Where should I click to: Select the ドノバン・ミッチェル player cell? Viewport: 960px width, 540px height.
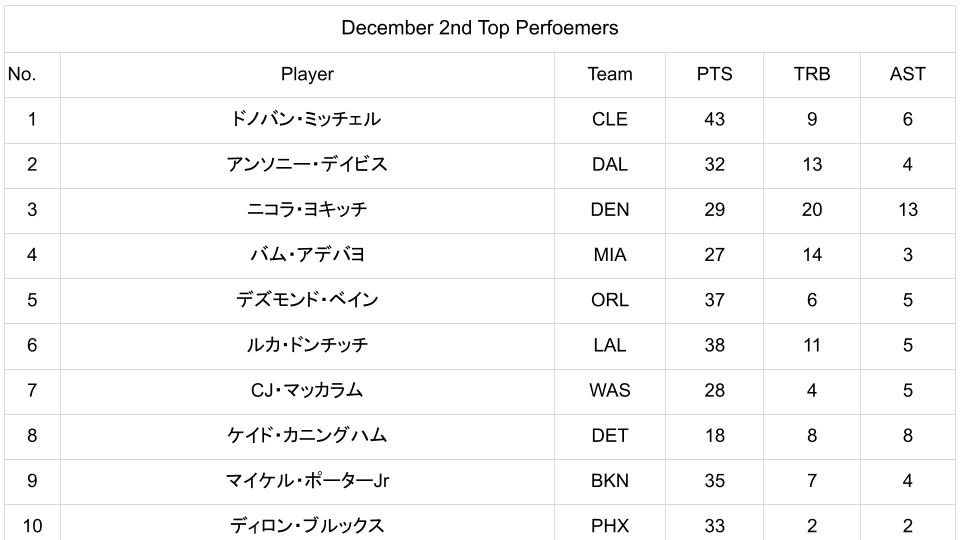click(x=307, y=119)
